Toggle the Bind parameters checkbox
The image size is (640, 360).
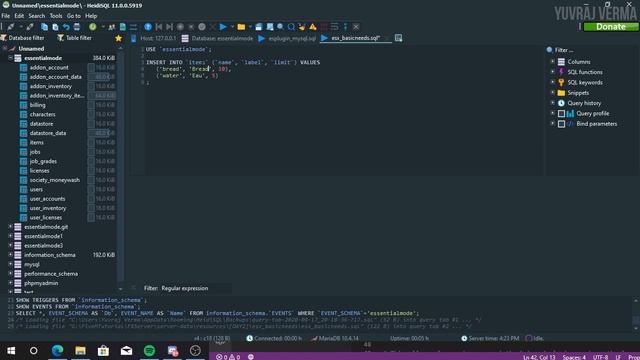click(x=561, y=124)
